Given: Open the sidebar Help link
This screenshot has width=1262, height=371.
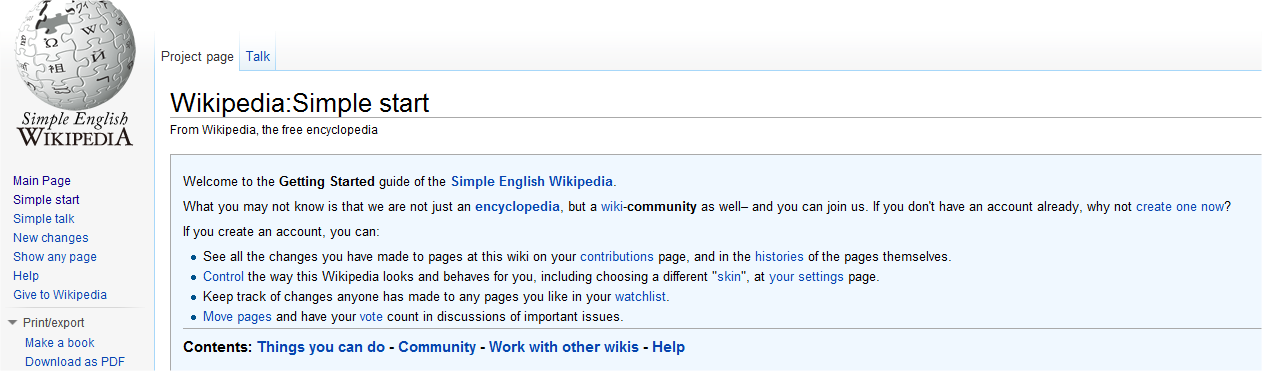Looking at the screenshot, I should point(26,276).
